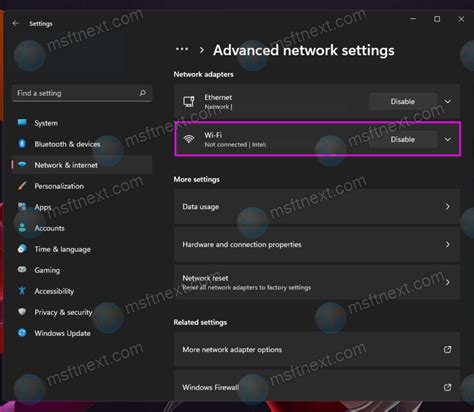This screenshot has height=412, width=474.
Task: Expand the Wi-Fi adapter details chevron
Action: click(x=448, y=139)
